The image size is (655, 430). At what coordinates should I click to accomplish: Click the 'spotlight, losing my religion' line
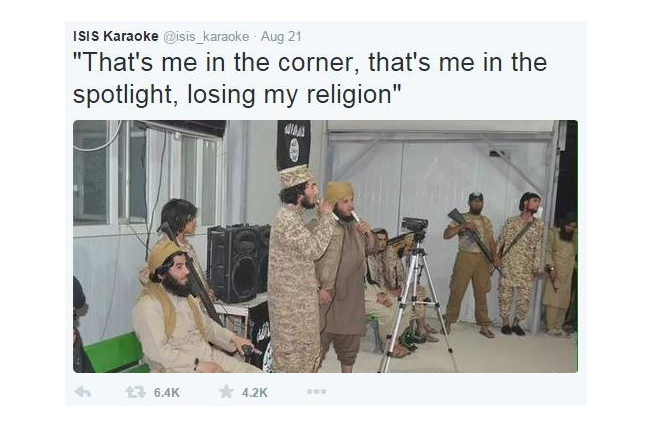pos(237,94)
